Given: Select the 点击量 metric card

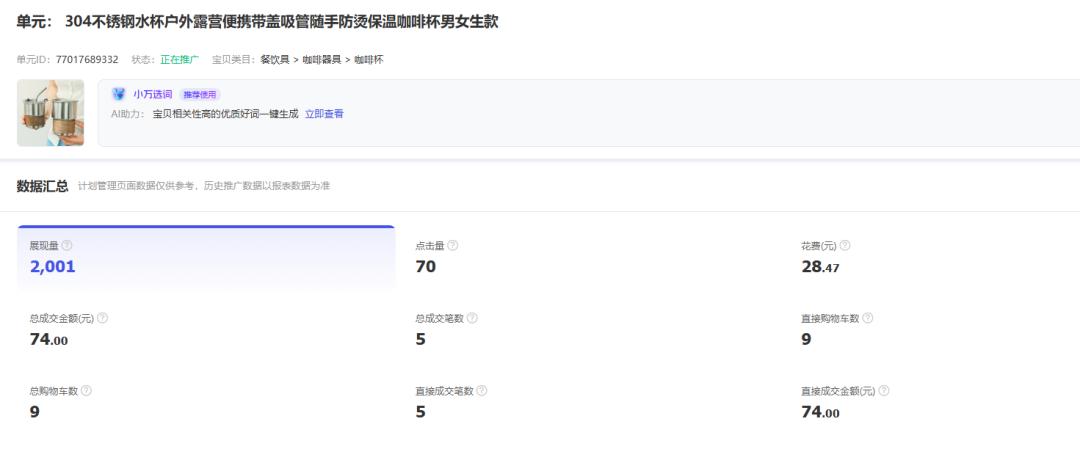Looking at the screenshot, I should tap(590, 258).
